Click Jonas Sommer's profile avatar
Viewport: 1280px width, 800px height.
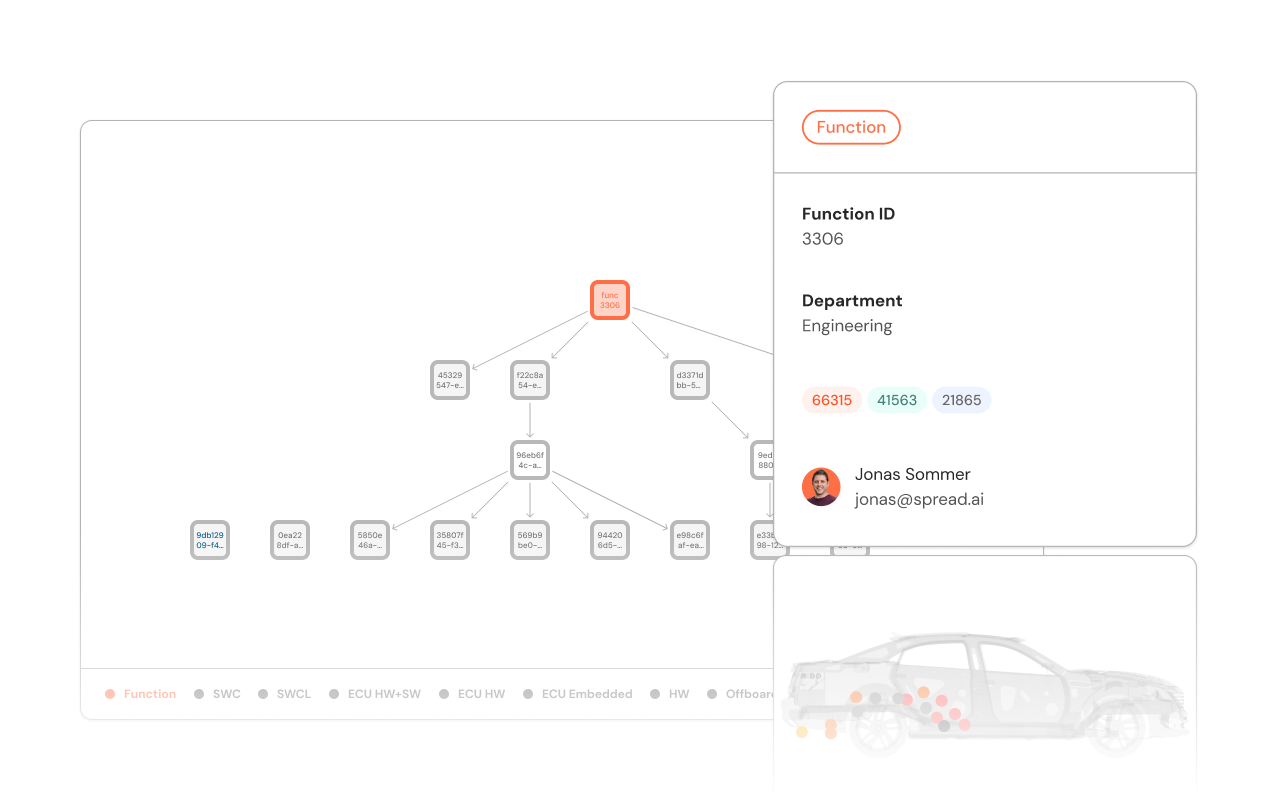[821, 487]
